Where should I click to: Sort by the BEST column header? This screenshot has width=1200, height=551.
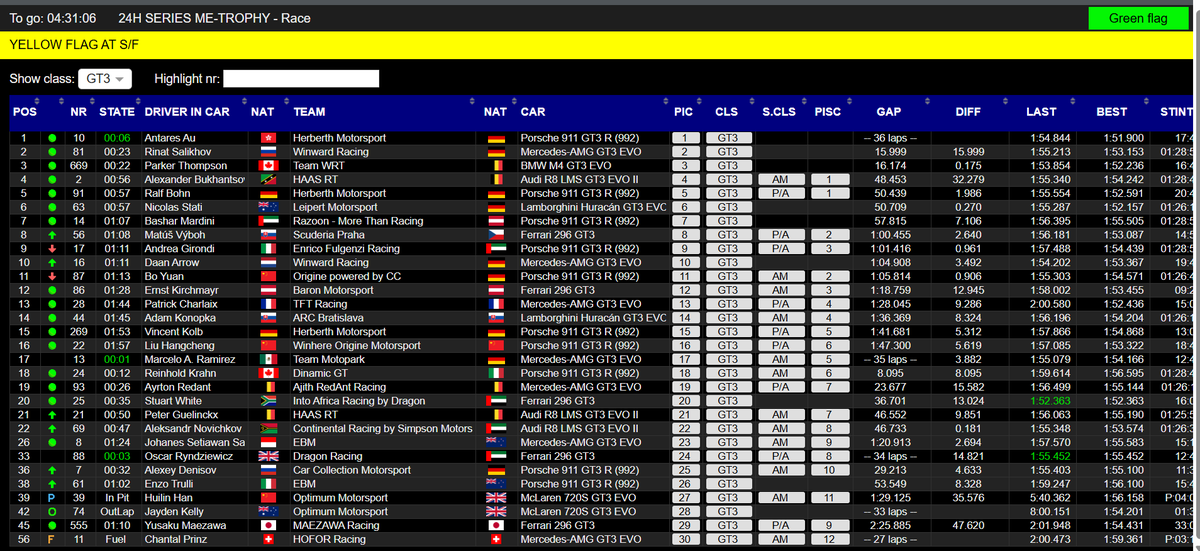pos(1111,112)
